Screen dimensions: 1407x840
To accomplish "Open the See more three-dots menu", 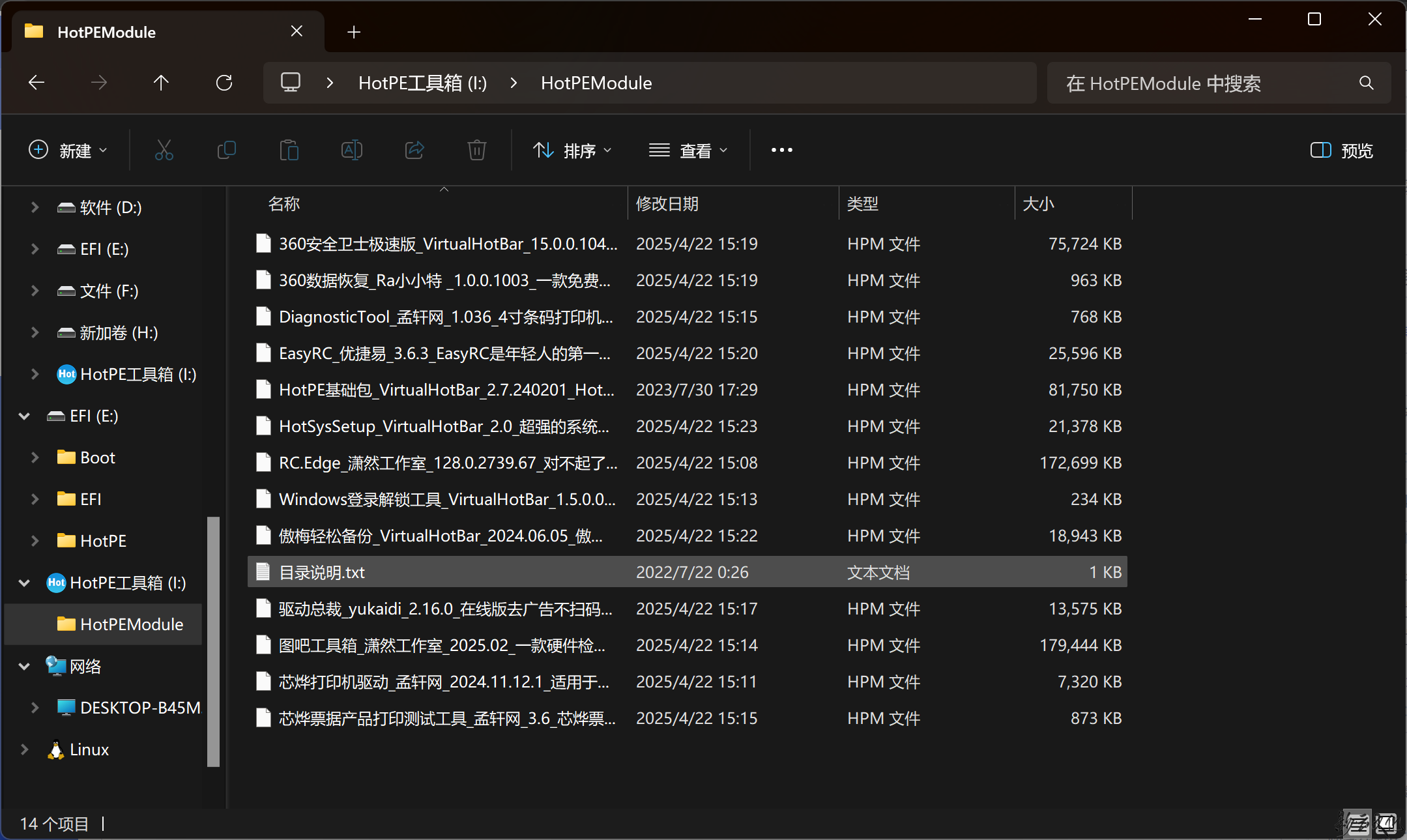I will (x=781, y=151).
